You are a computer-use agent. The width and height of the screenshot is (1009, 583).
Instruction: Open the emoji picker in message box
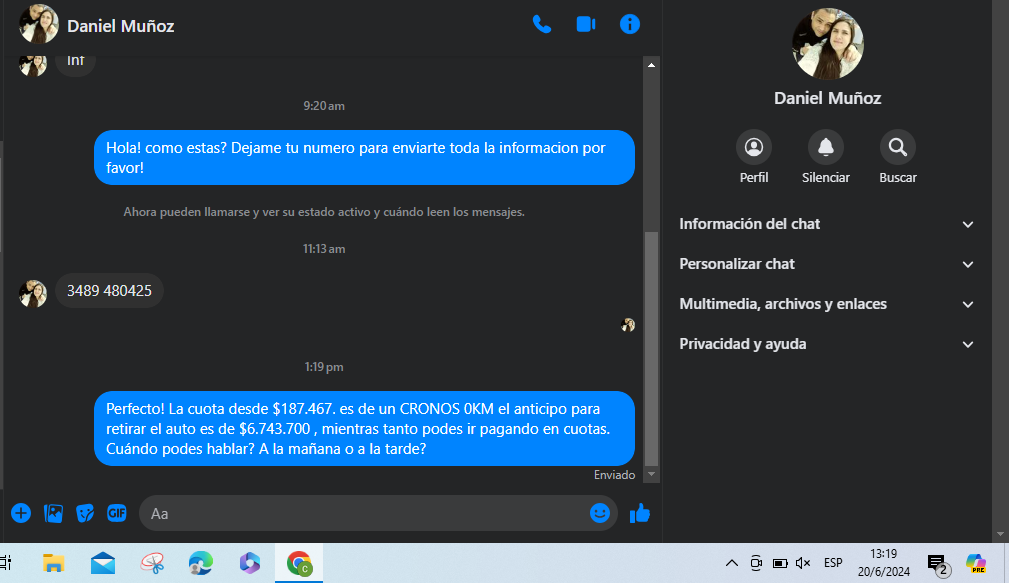coord(600,513)
